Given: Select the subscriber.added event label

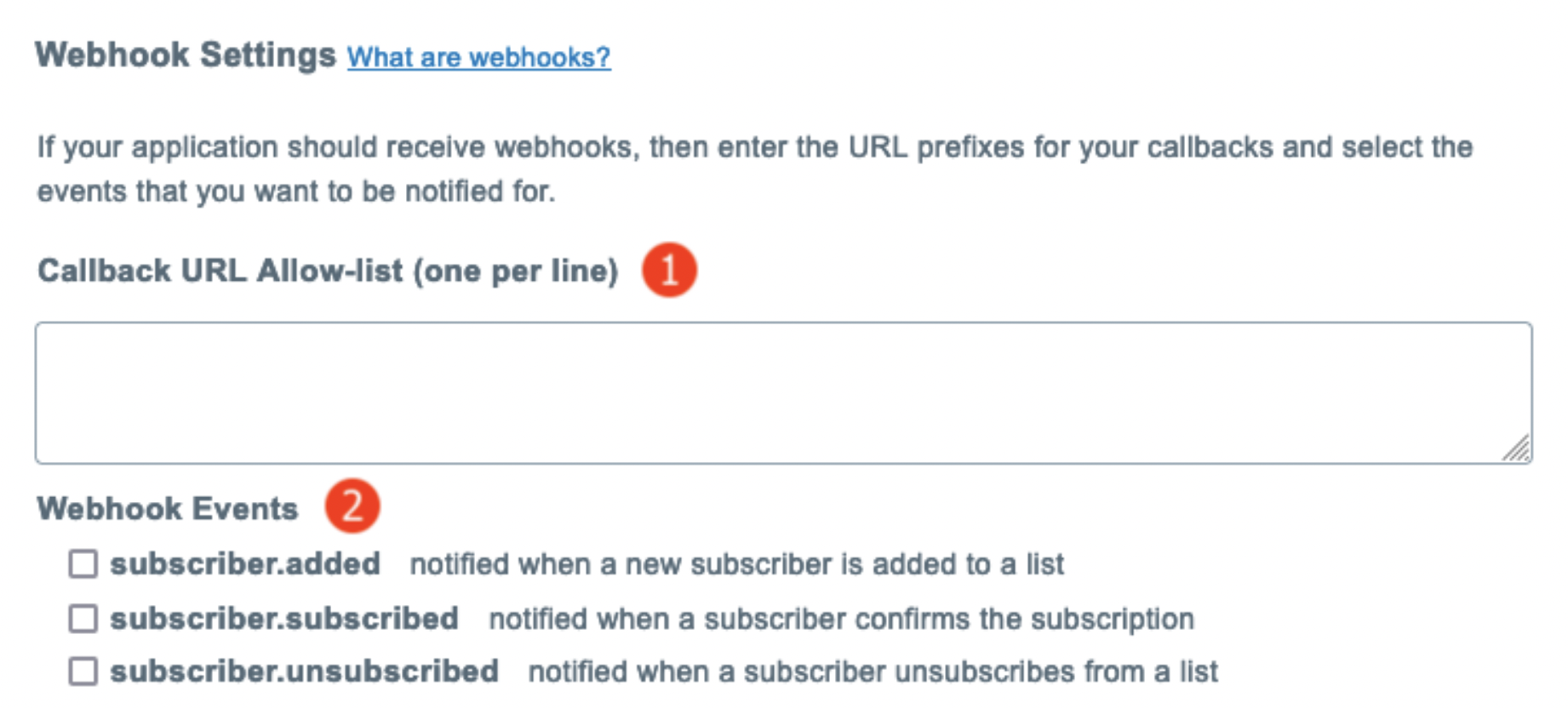Looking at the screenshot, I should [247, 563].
